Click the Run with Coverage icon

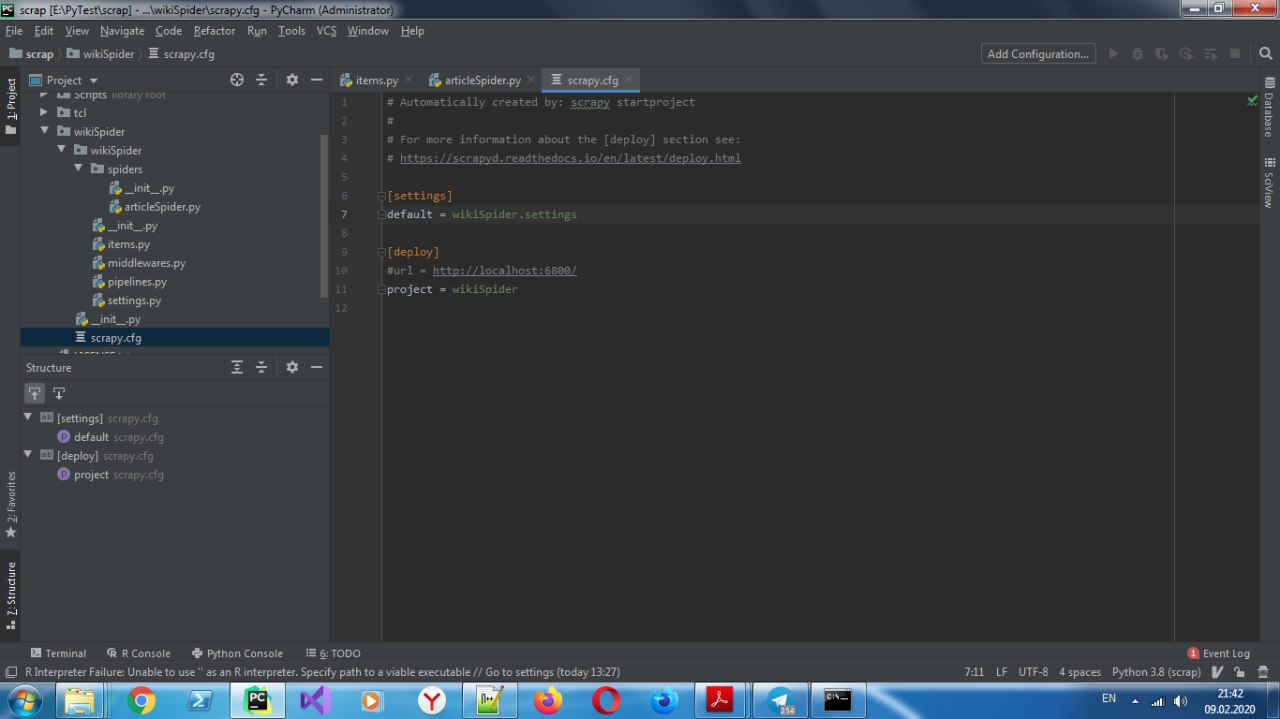click(x=1161, y=54)
